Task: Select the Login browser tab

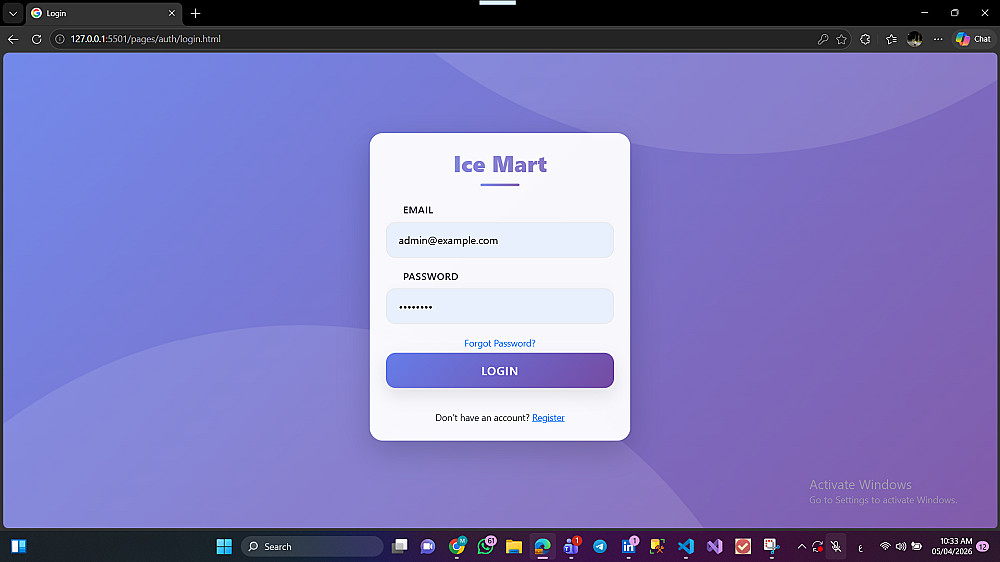Action: (x=103, y=13)
